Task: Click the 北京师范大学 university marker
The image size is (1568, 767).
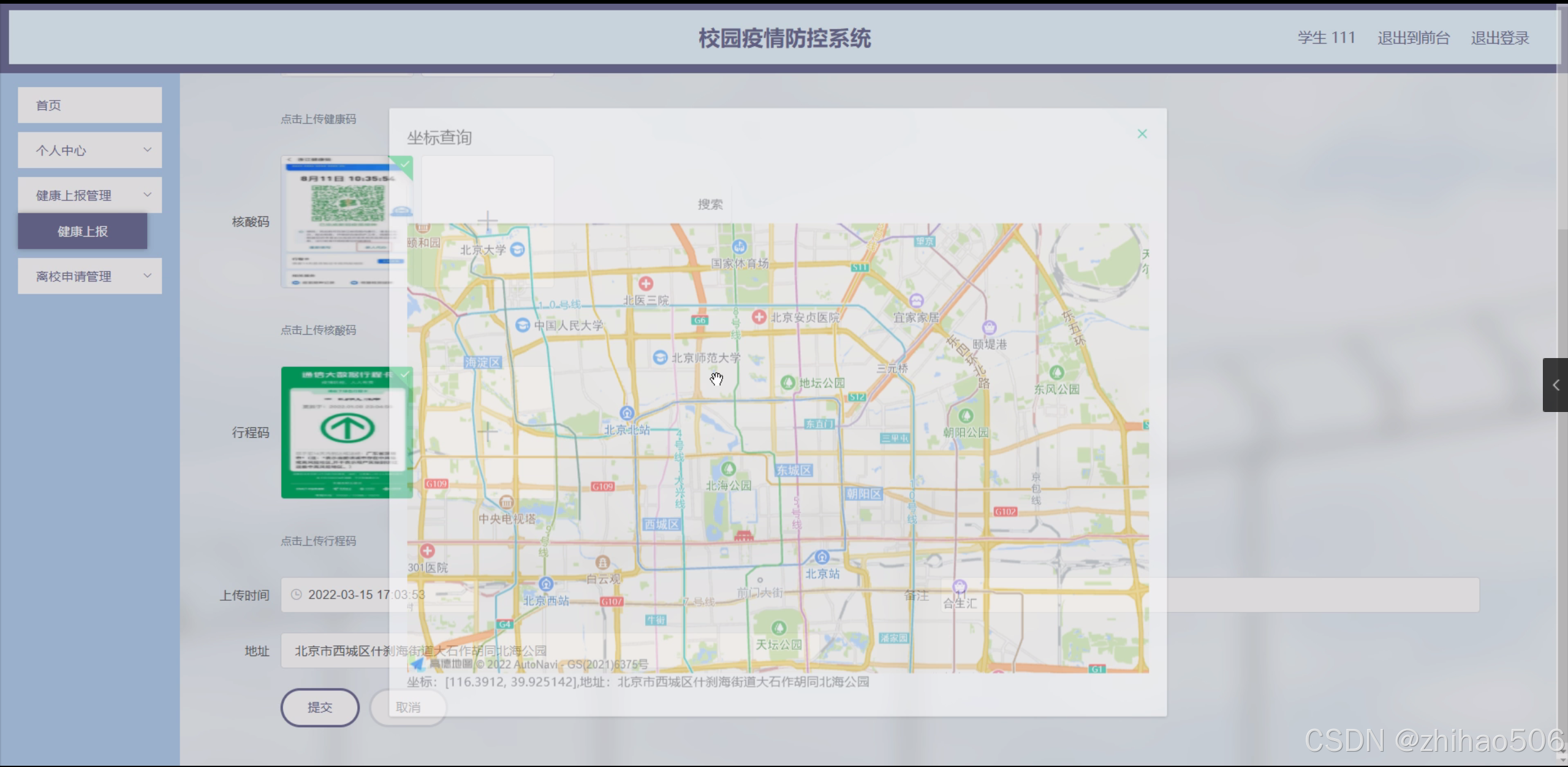Action: 659,357
